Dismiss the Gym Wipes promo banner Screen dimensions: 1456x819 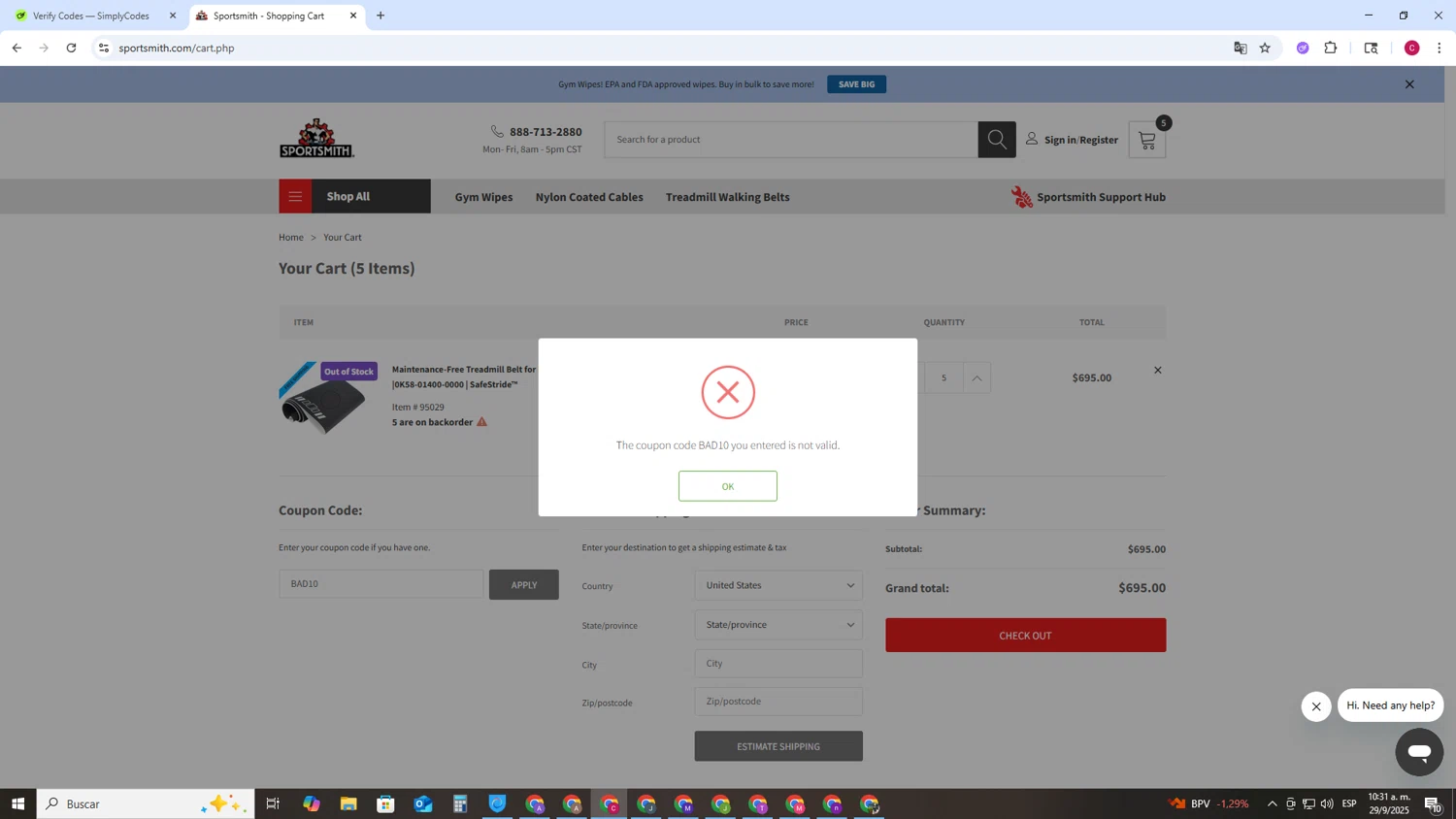tap(1409, 84)
